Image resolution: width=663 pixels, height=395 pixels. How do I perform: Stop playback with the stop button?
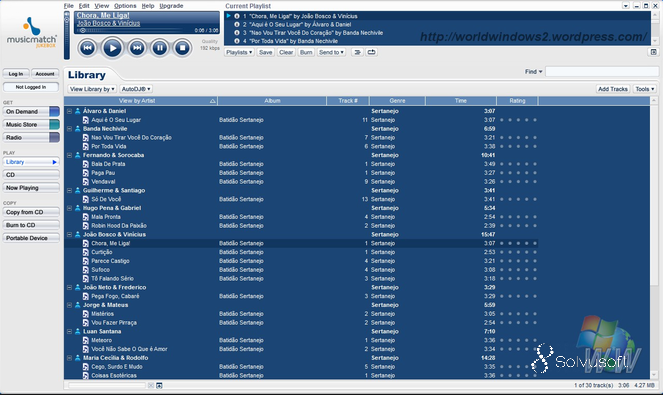pos(182,48)
